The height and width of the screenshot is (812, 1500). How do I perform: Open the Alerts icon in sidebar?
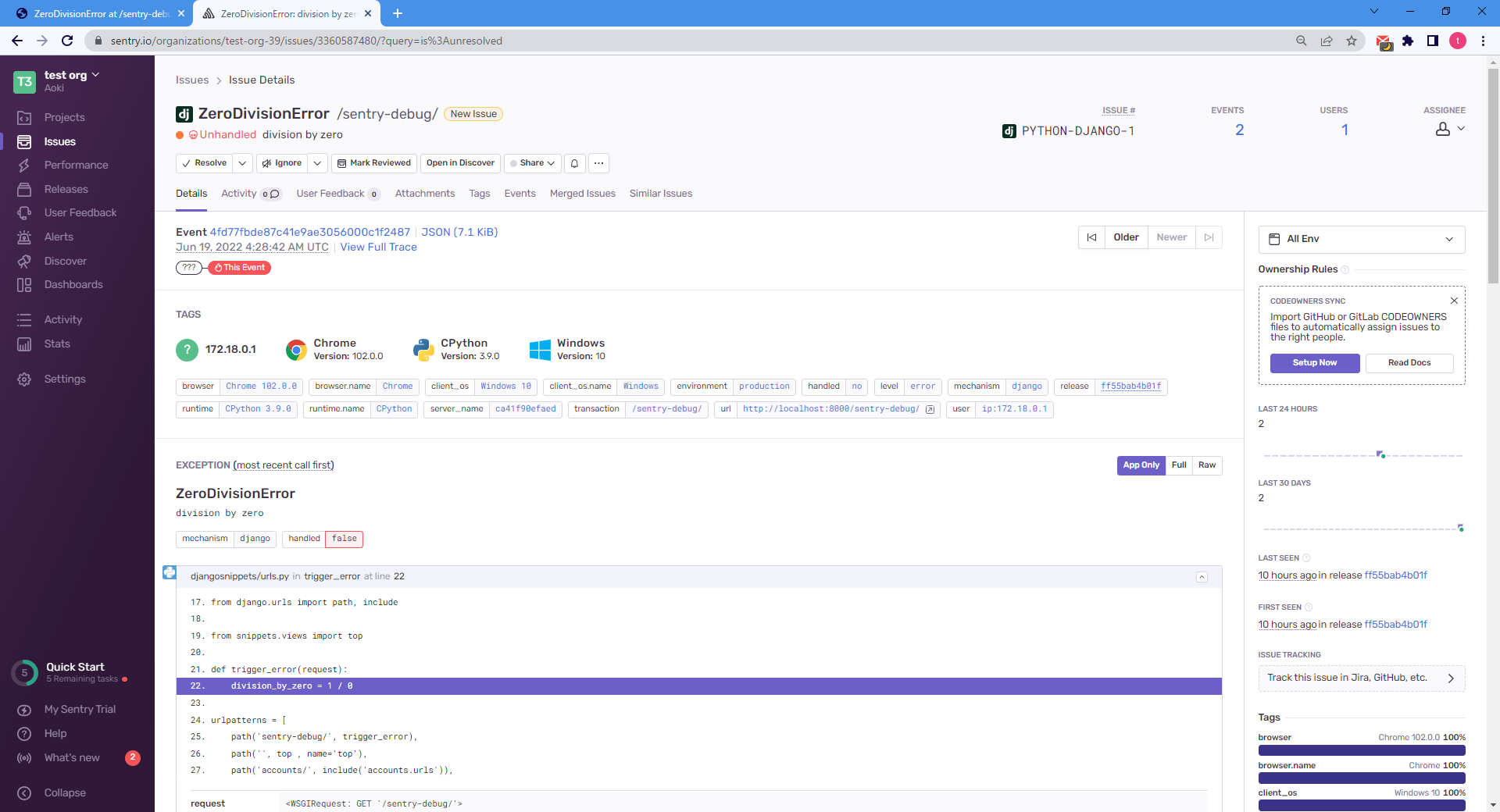(x=24, y=237)
